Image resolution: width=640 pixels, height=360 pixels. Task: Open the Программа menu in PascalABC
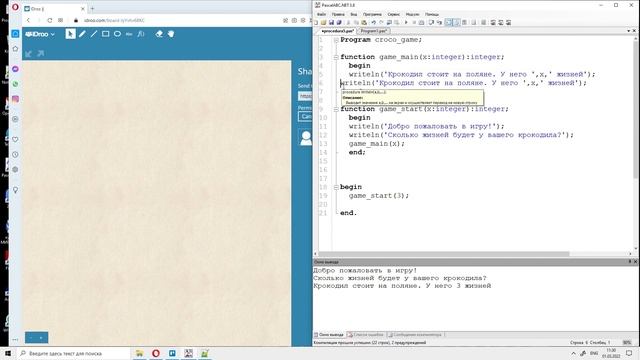tap(372, 14)
